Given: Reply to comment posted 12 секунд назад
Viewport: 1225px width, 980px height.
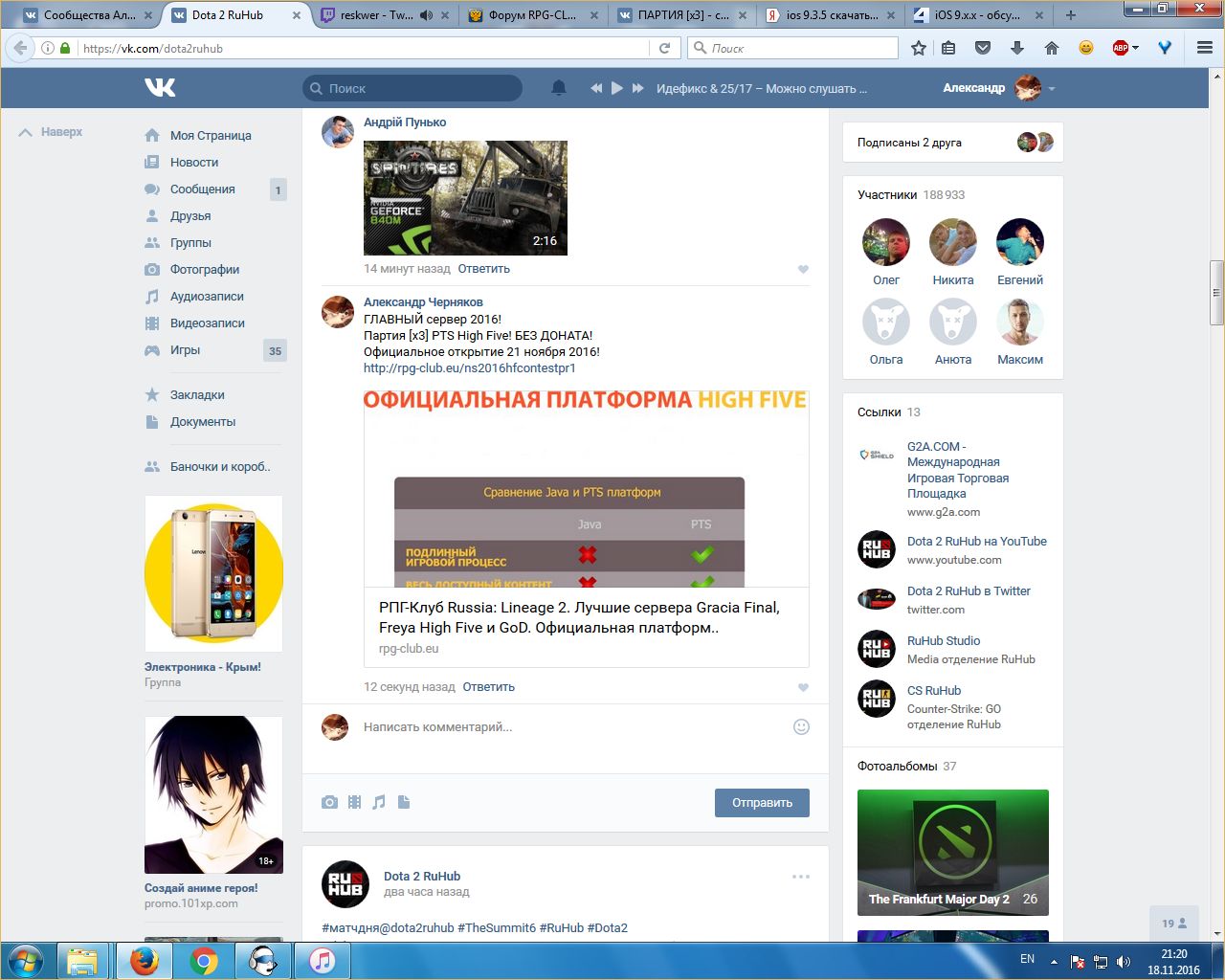Looking at the screenshot, I should (488, 687).
